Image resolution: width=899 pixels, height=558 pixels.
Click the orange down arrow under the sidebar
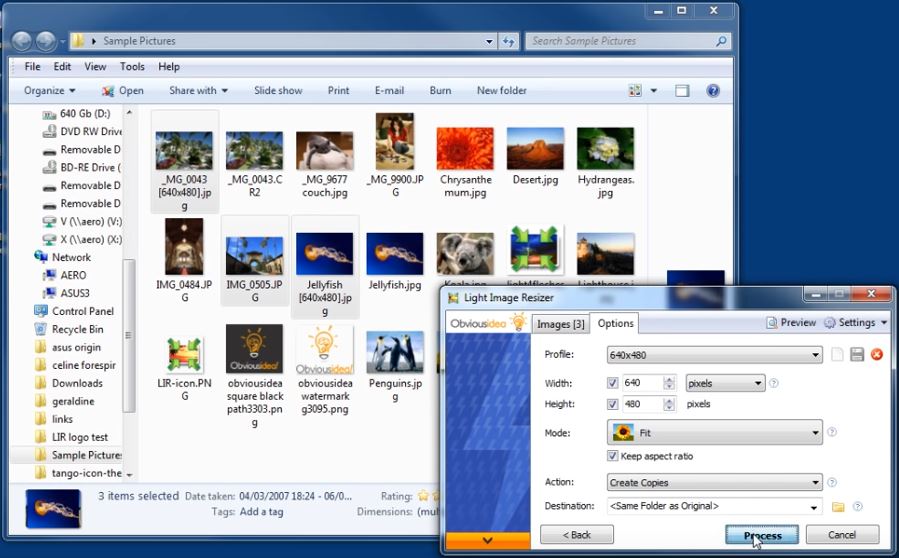click(488, 540)
